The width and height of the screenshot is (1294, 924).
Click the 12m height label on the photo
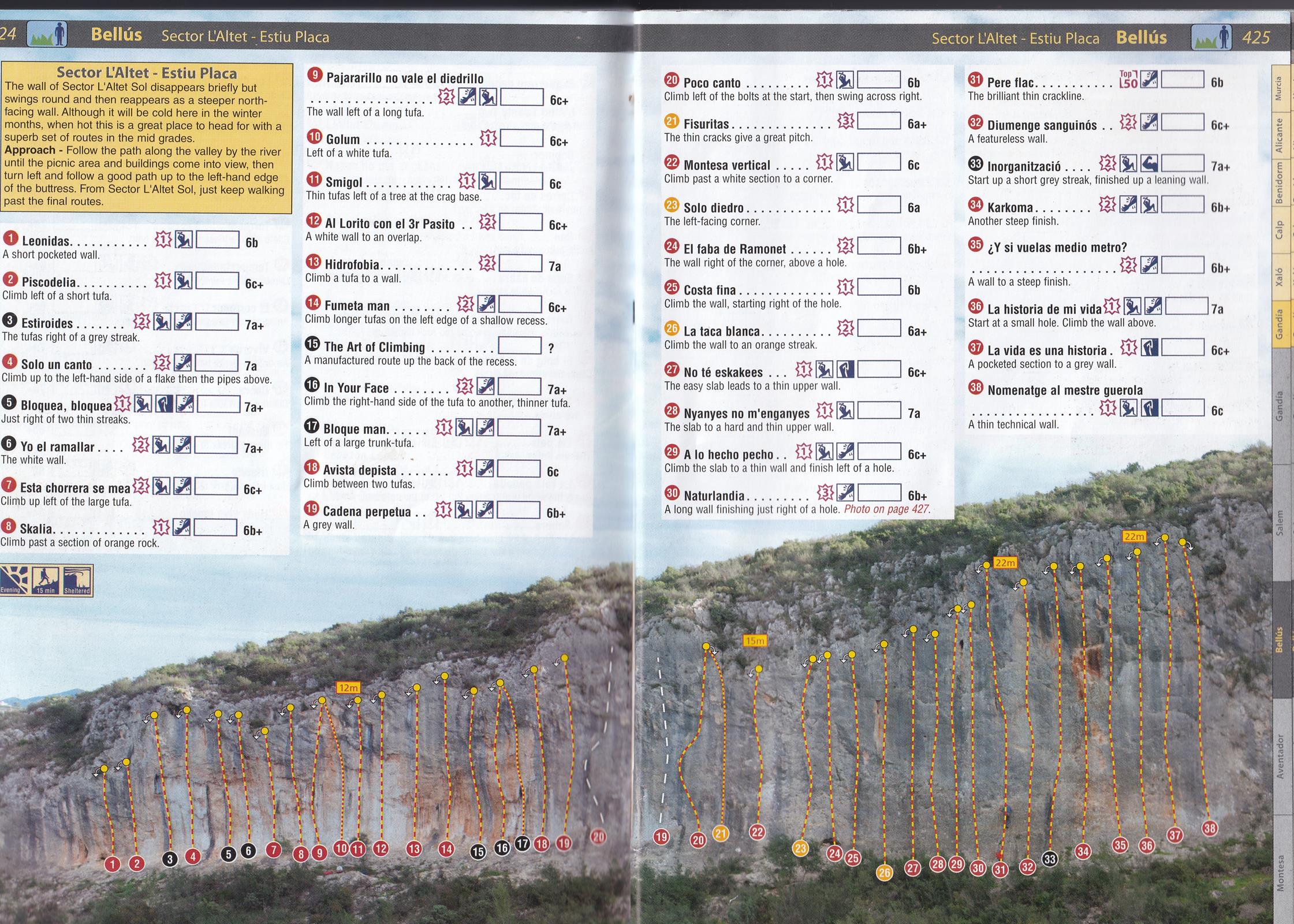pos(348,688)
